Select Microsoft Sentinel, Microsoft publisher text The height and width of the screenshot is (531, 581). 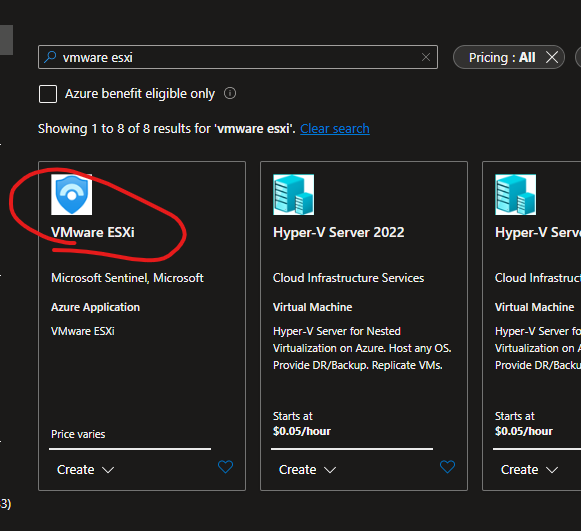(x=127, y=278)
